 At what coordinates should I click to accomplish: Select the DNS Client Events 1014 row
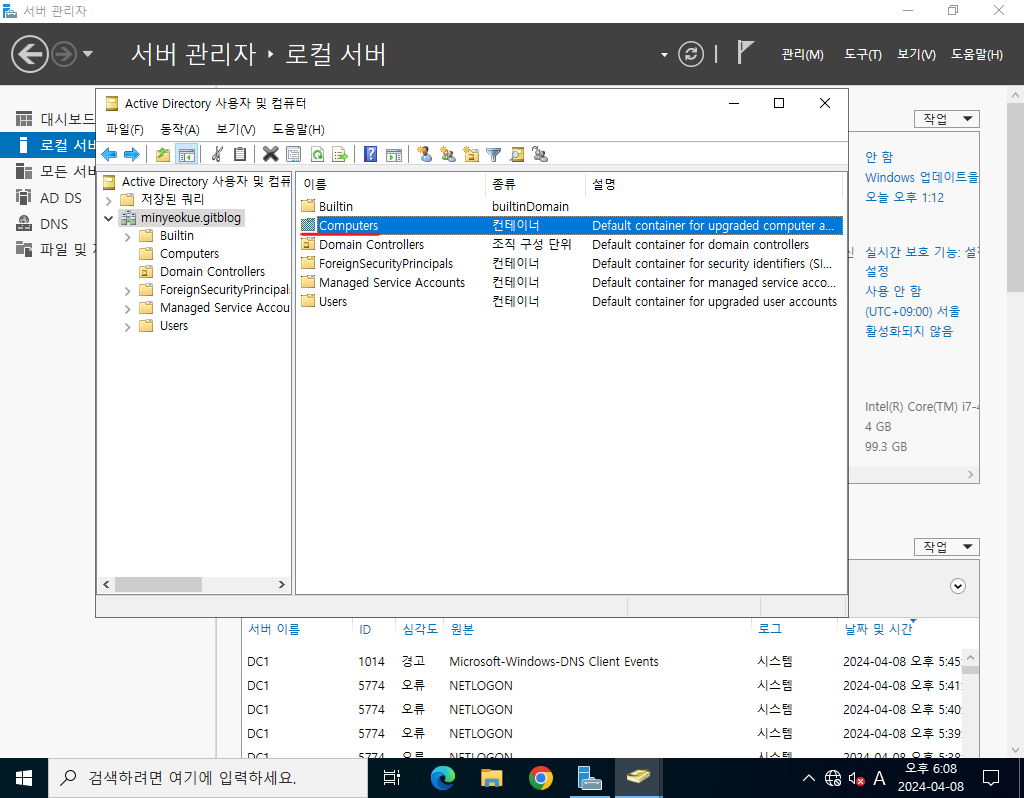(604, 662)
